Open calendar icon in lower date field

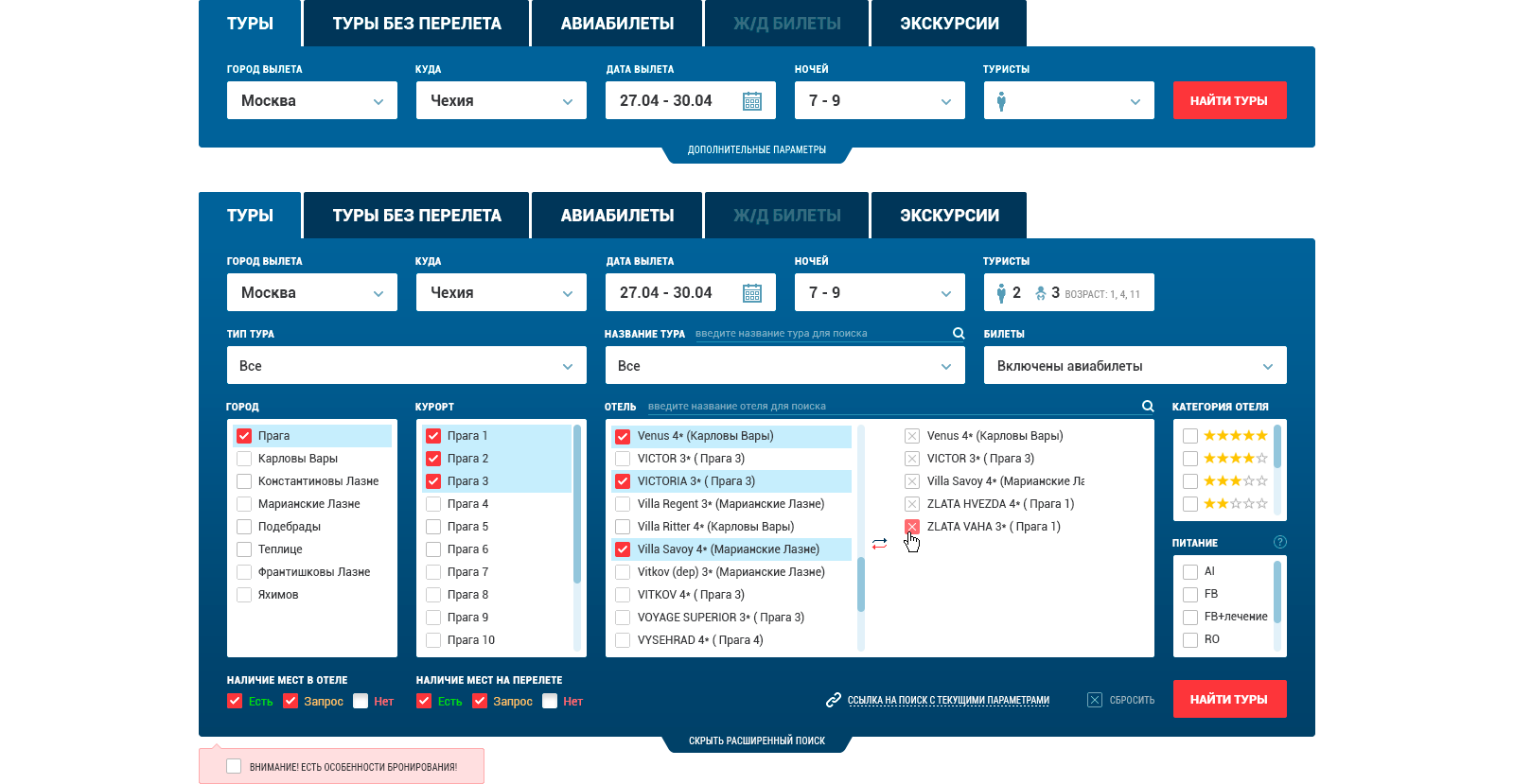click(x=752, y=293)
